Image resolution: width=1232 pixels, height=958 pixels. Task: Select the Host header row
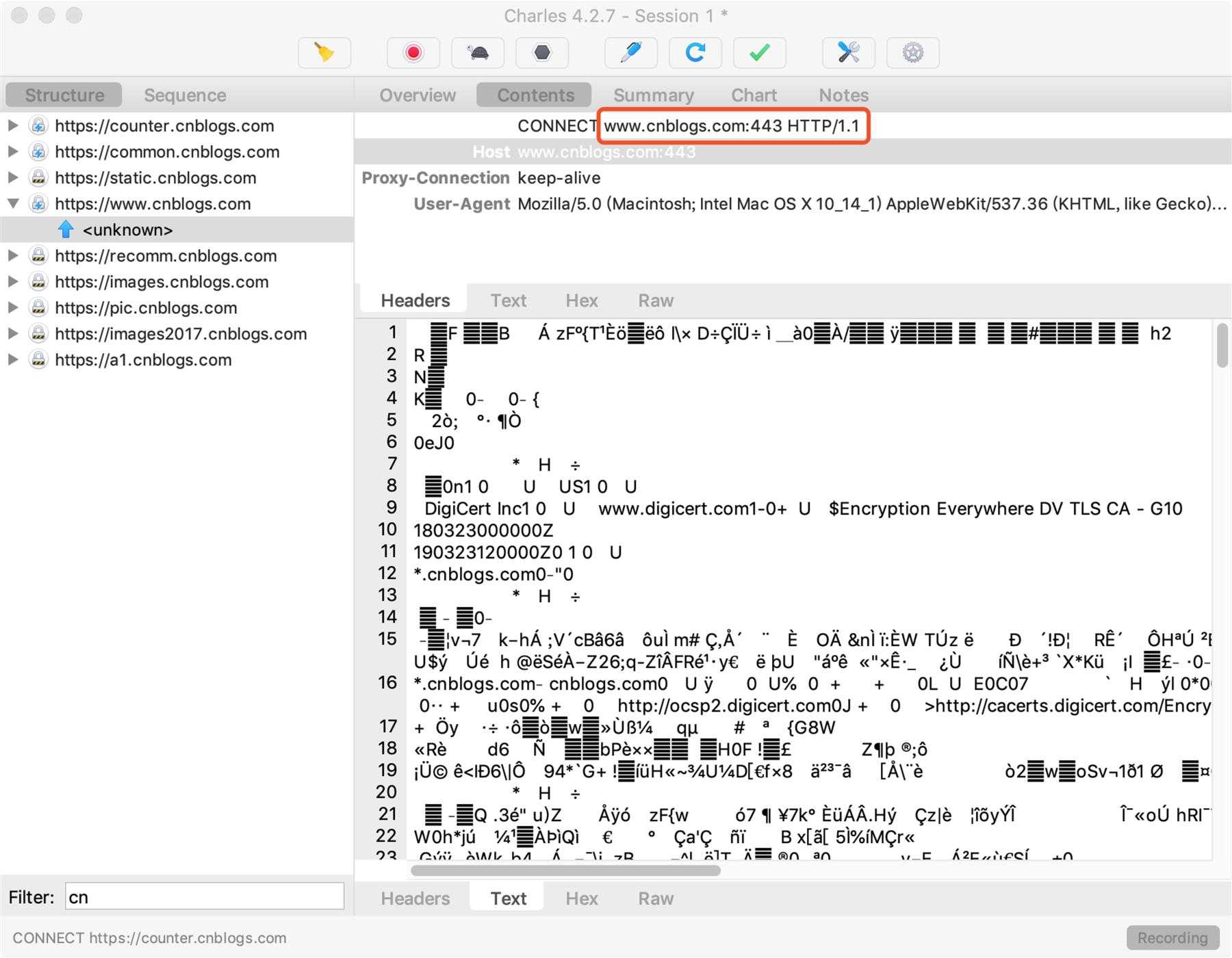[x=793, y=152]
